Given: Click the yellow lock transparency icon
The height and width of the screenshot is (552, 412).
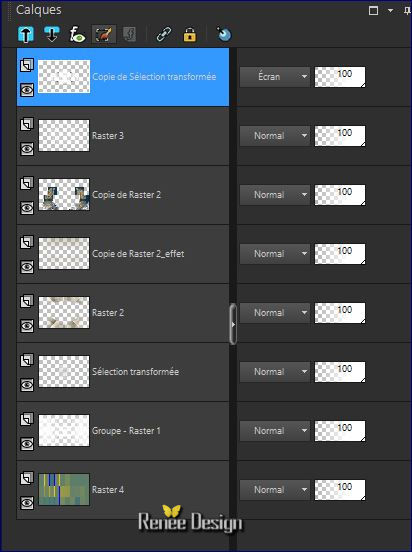Looking at the screenshot, I should coord(189,34).
